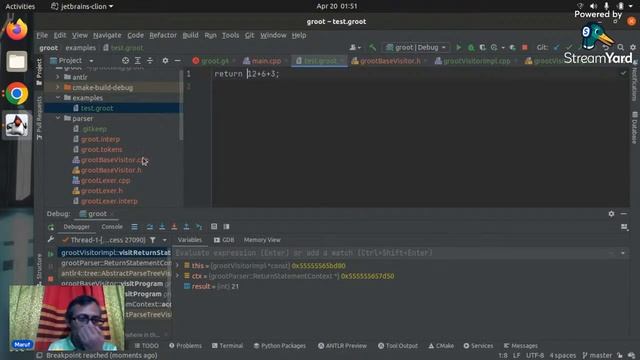The width and height of the screenshot is (640, 360).
Task: Click Activities in the top bar
Action: coord(20,7)
